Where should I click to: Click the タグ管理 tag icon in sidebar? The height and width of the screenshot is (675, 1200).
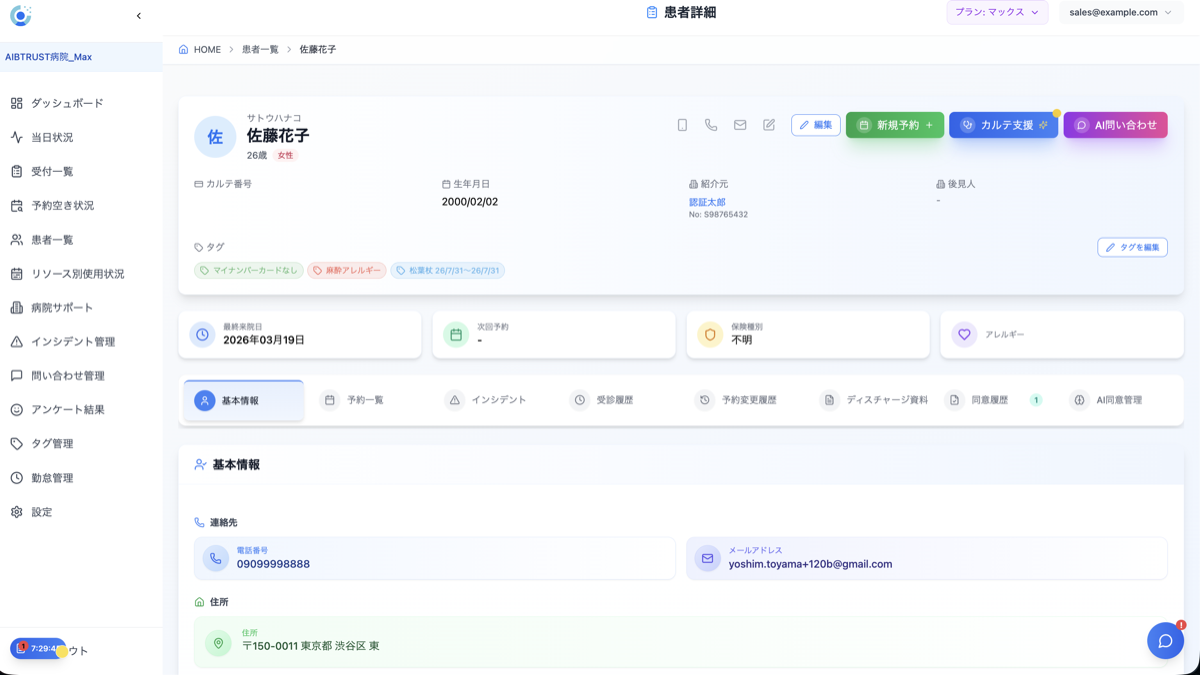coord(15,443)
